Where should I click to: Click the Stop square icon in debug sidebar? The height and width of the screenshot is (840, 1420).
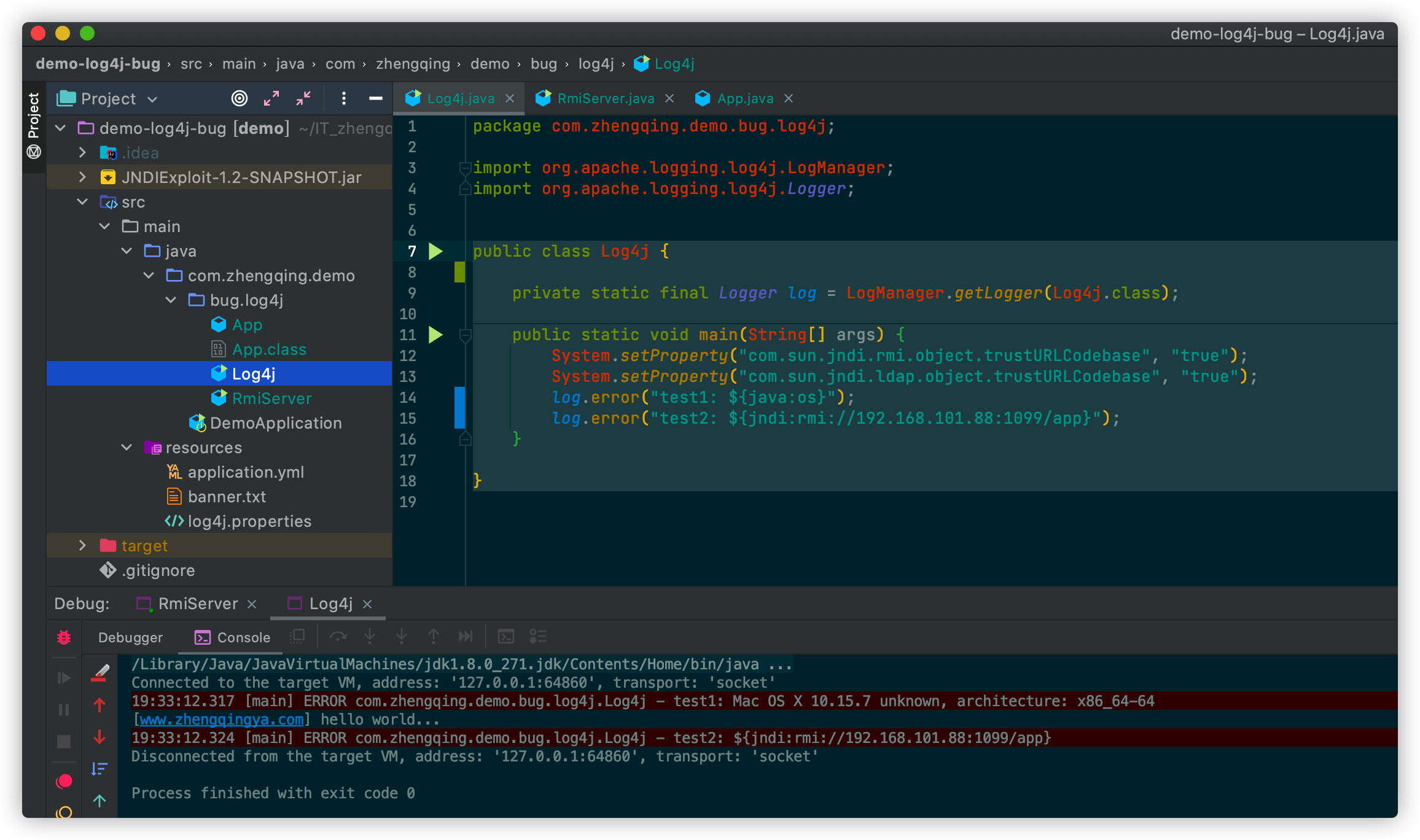[x=64, y=742]
